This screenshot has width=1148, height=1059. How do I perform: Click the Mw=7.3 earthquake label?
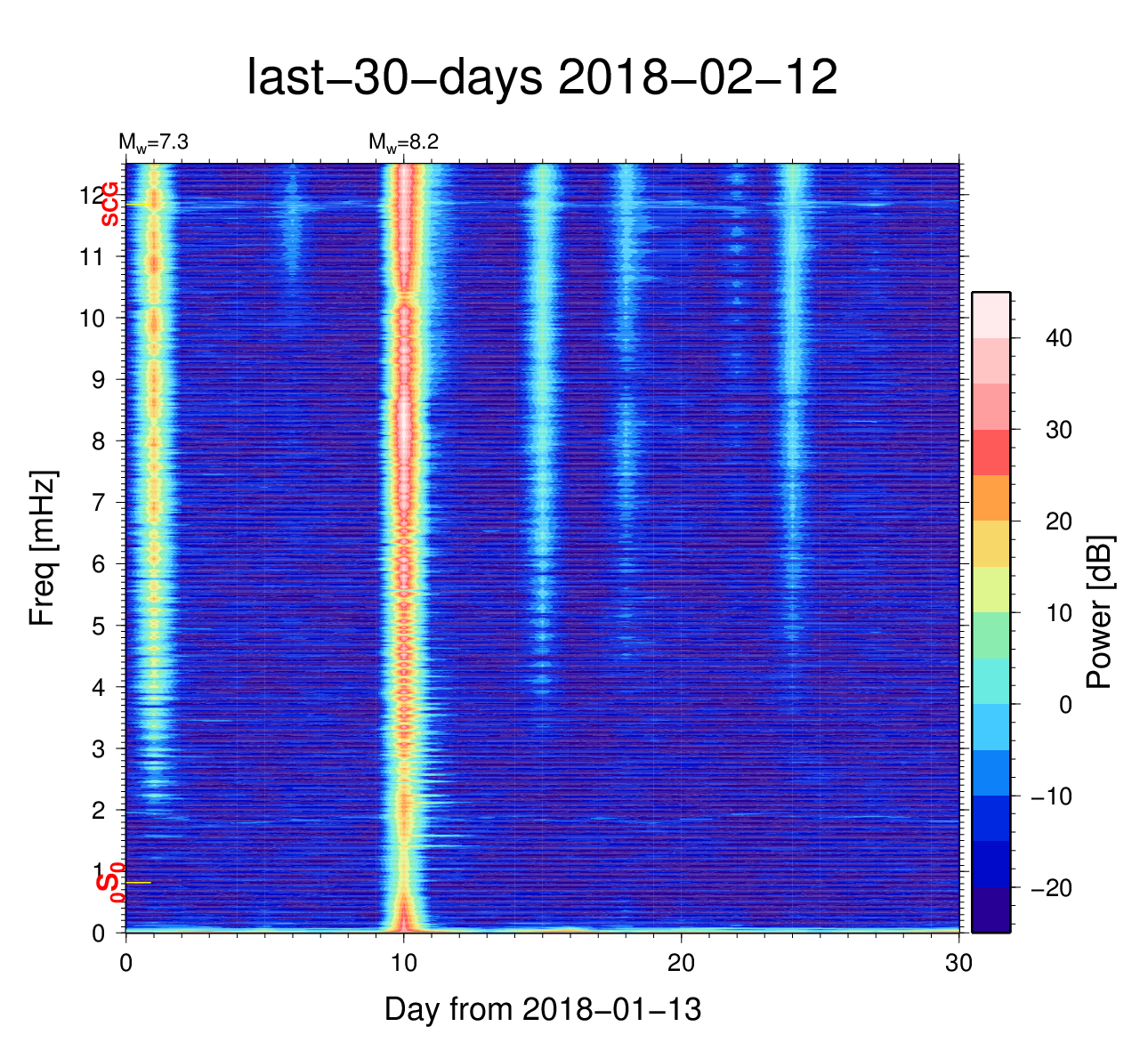point(152,142)
